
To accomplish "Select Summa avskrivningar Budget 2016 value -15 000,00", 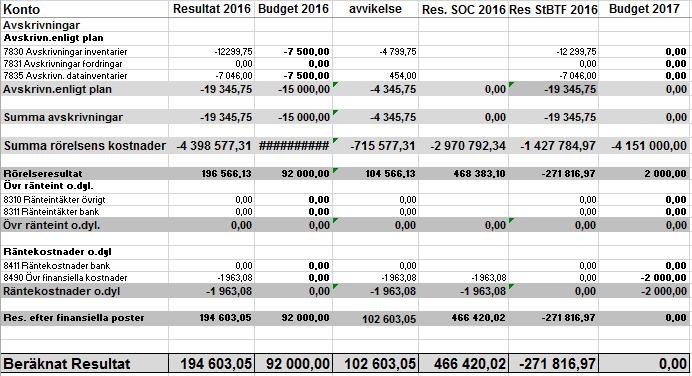I will point(304,117).
